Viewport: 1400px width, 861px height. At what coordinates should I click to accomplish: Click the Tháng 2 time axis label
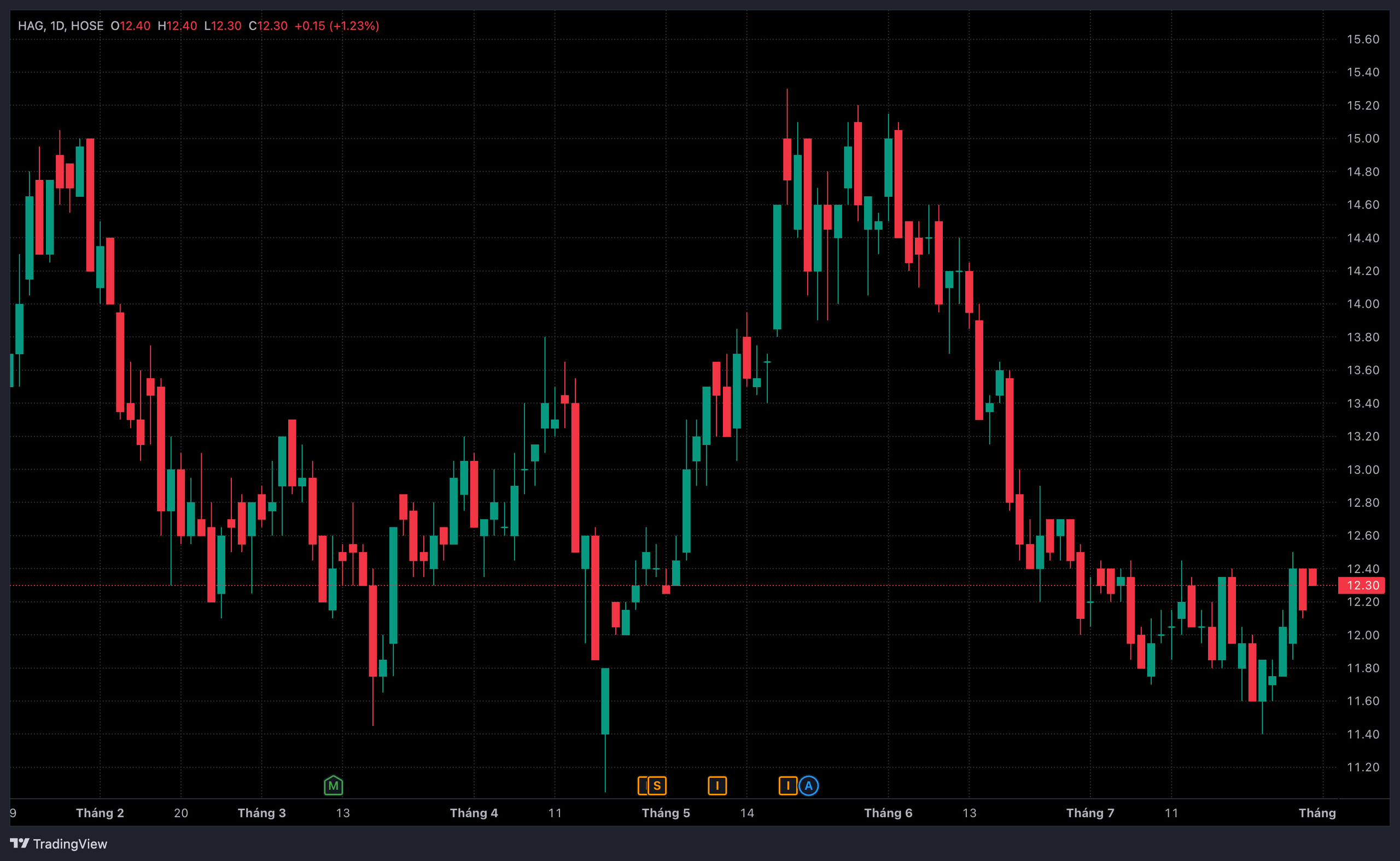(x=100, y=812)
